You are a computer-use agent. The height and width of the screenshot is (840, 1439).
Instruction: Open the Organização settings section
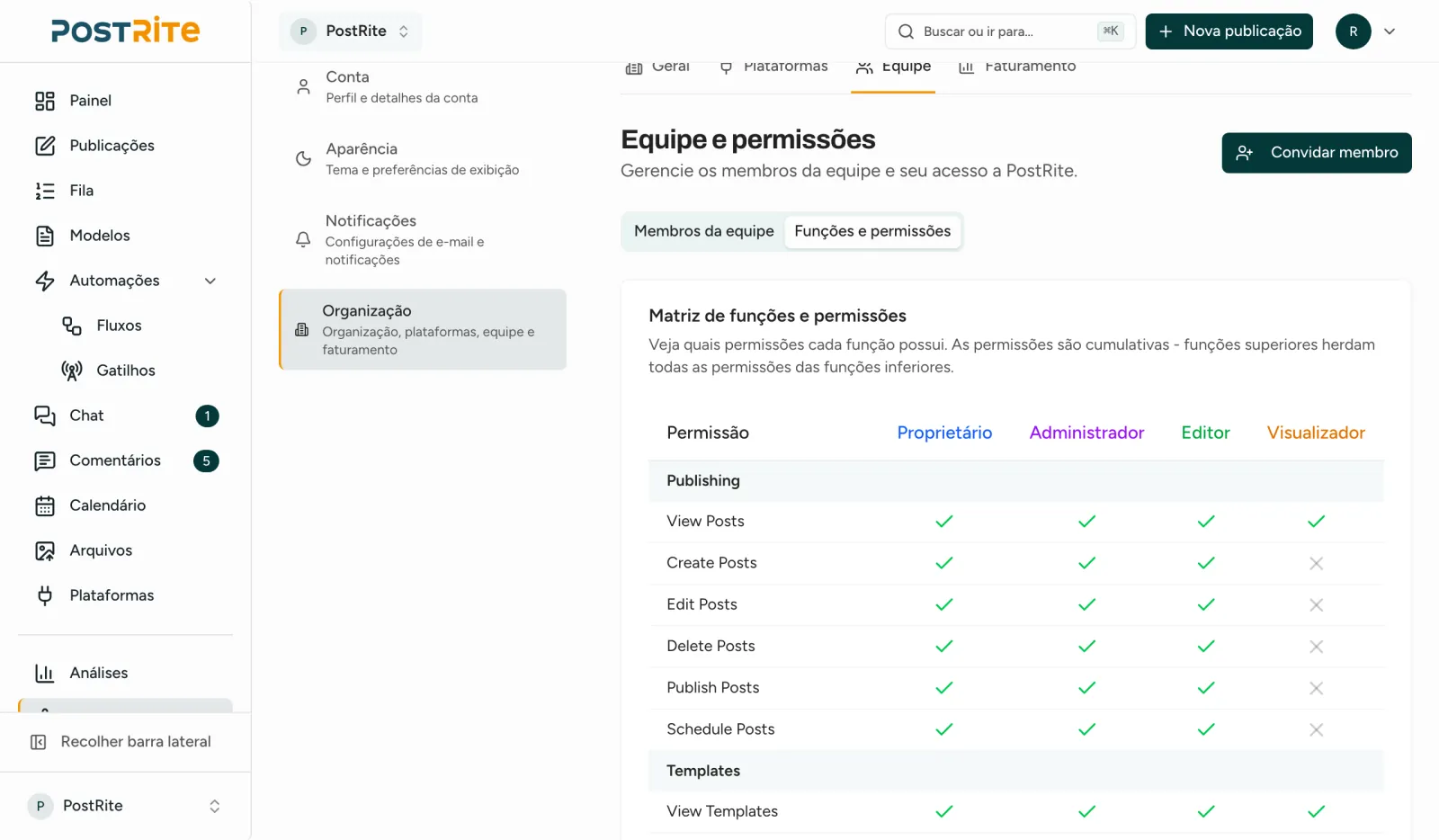pos(423,330)
